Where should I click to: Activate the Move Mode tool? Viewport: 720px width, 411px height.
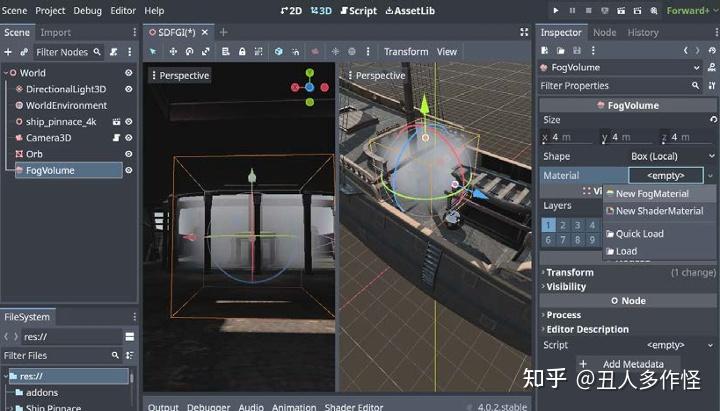point(173,52)
